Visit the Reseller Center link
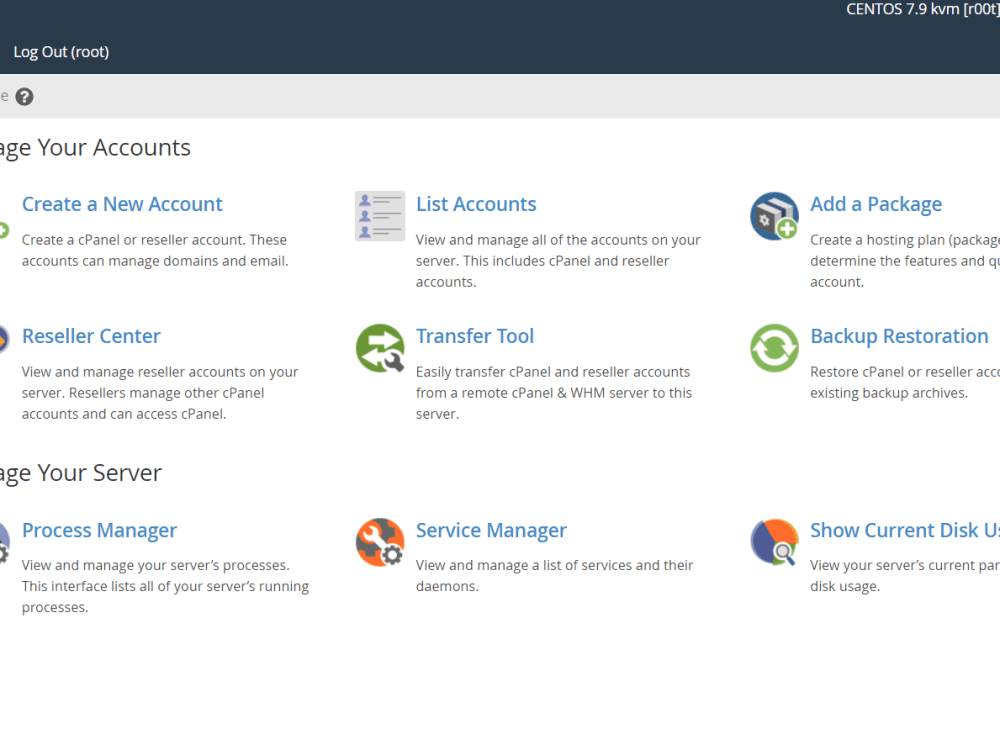This screenshot has width=1000, height=750. (91, 336)
